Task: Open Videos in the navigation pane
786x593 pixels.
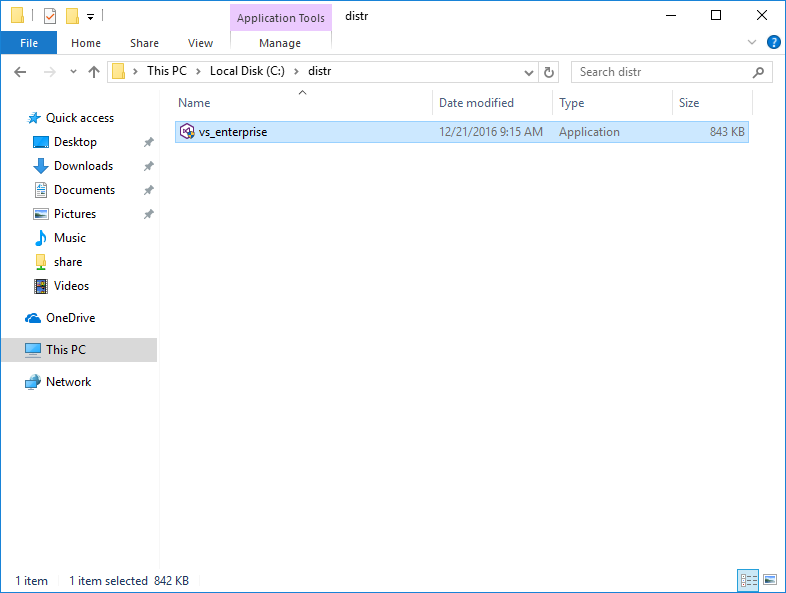Action: tap(71, 286)
